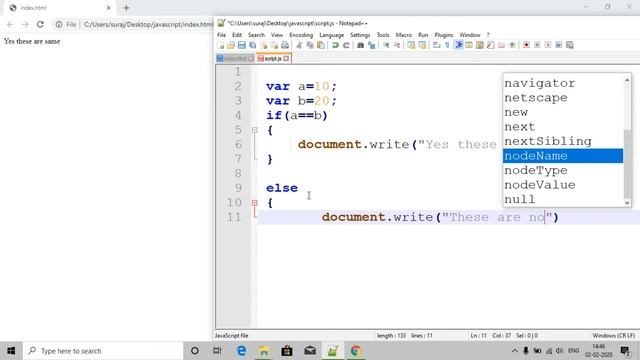Image resolution: width=640 pixels, height=360 pixels.
Task: Show hidden system tray icons chevron
Action: point(515,351)
